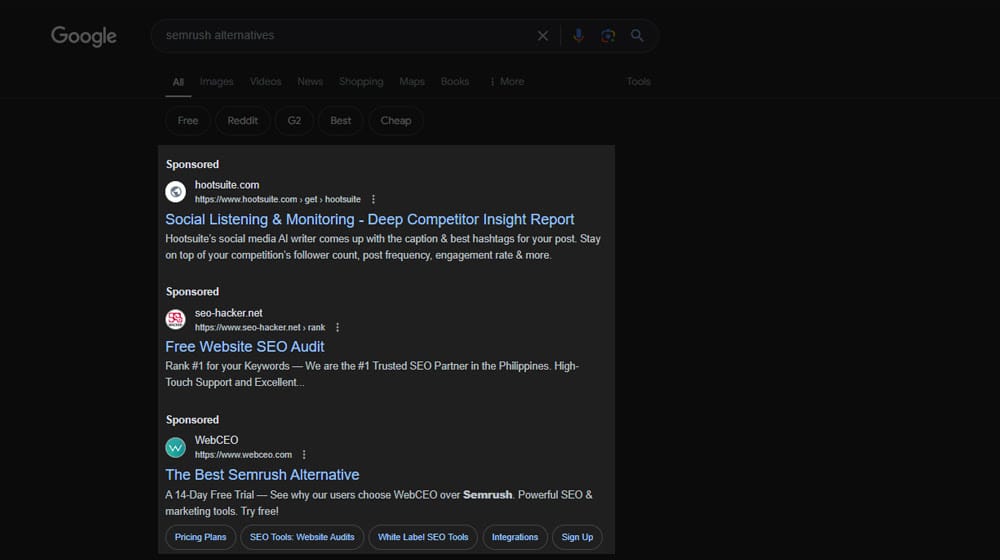Expand the More search categories menu
1000x560 pixels.
506,82
